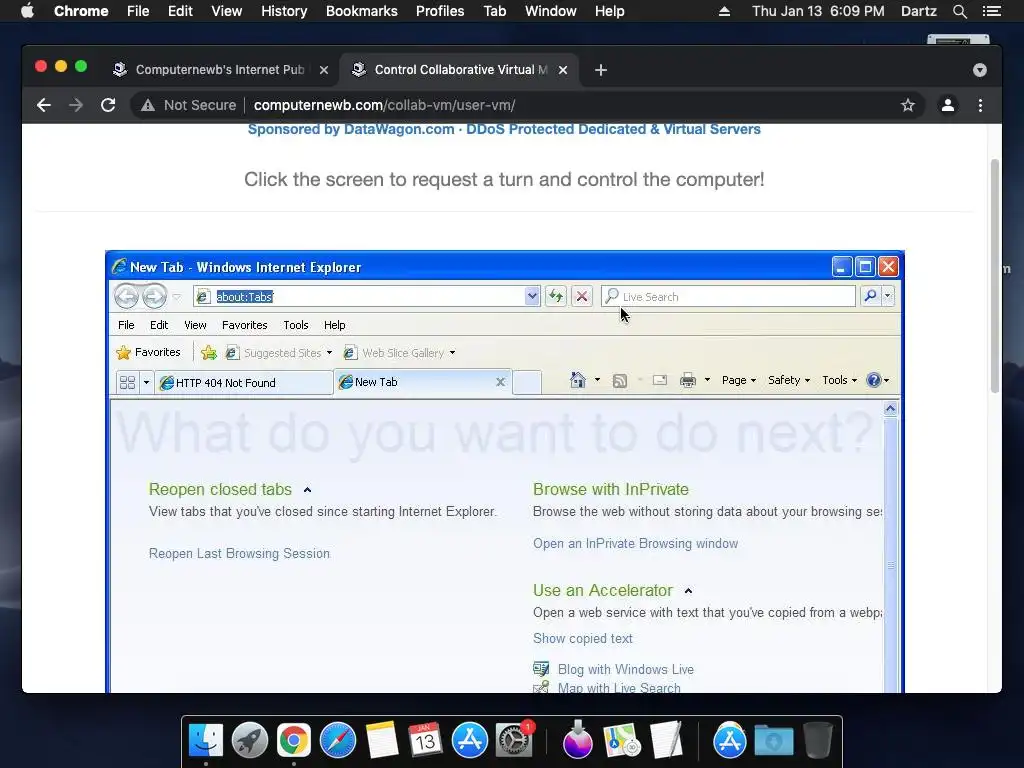The height and width of the screenshot is (768, 1024).
Task: Open IE Quick Tabs grid icon
Action: (x=127, y=383)
